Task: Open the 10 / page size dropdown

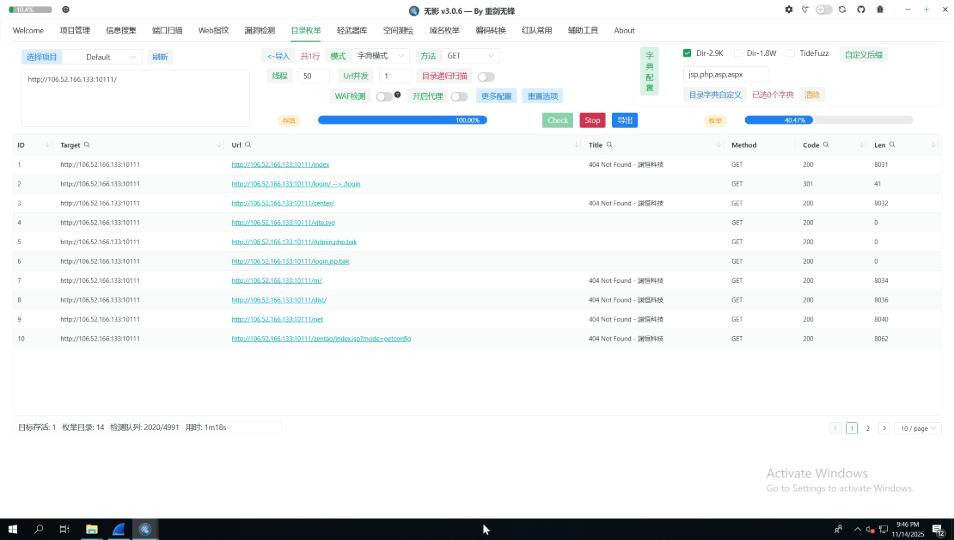Action: pyautogui.click(x=918, y=428)
